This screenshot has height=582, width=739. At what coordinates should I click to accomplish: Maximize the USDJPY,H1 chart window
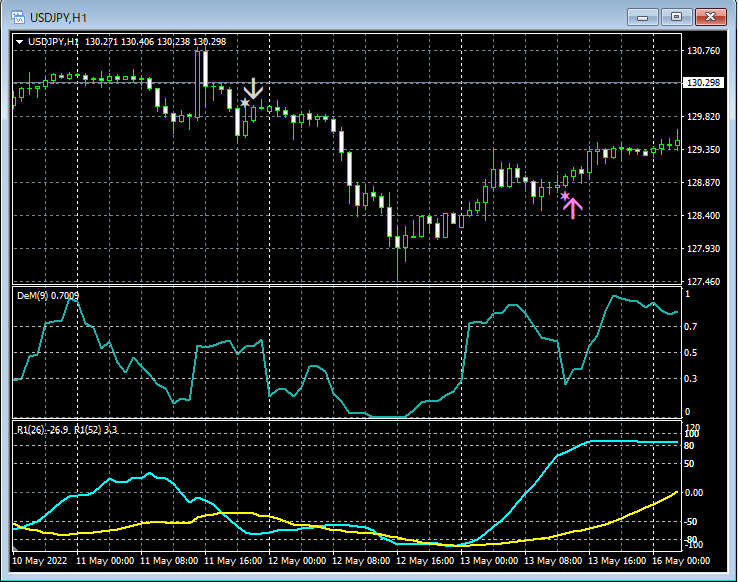[x=677, y=17]
